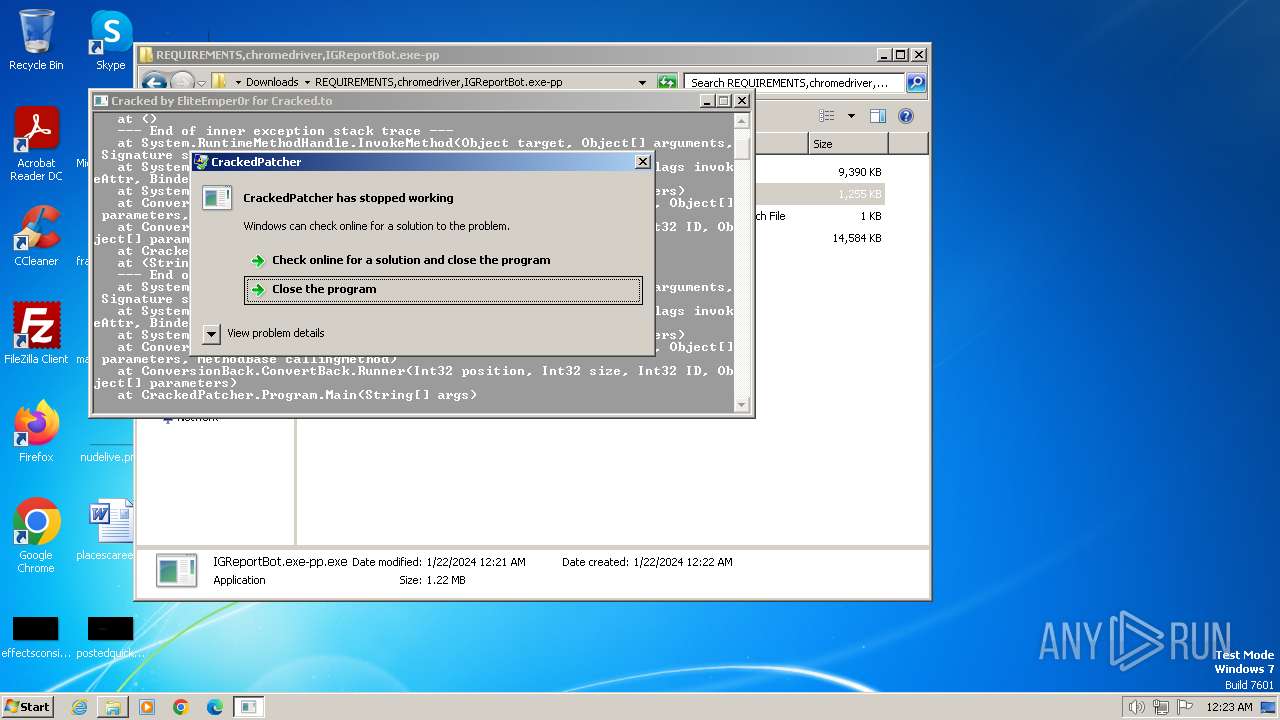The image size is (1280, 720).
Task: Open the address bar history dropdown
Action: [642, 83]
